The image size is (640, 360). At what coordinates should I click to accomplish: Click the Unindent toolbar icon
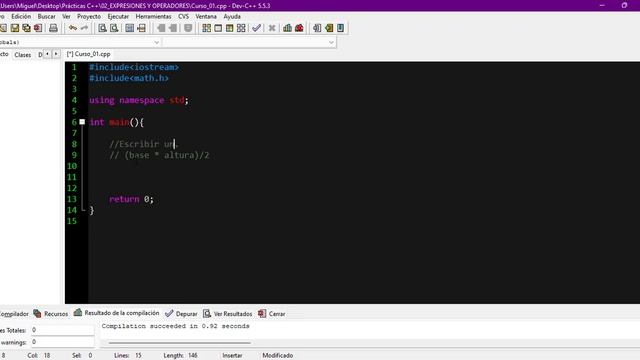(173, 28)
